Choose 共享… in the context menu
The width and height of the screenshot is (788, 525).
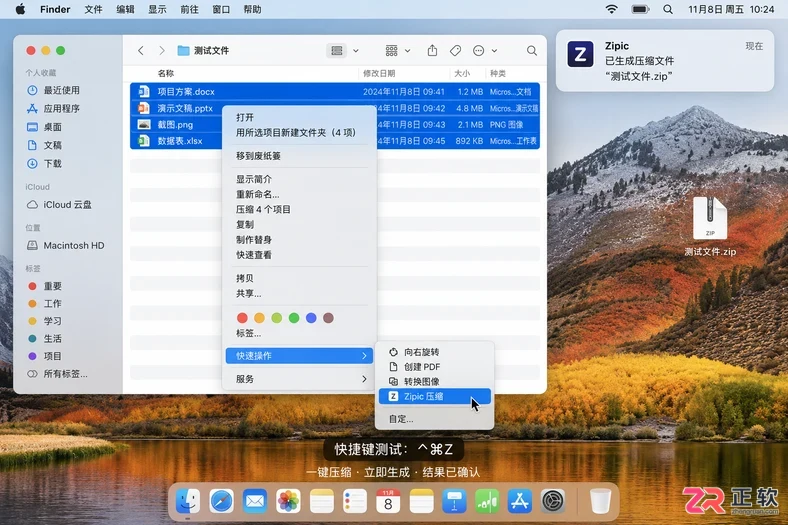pyautogui.click(x=300, y=293)
